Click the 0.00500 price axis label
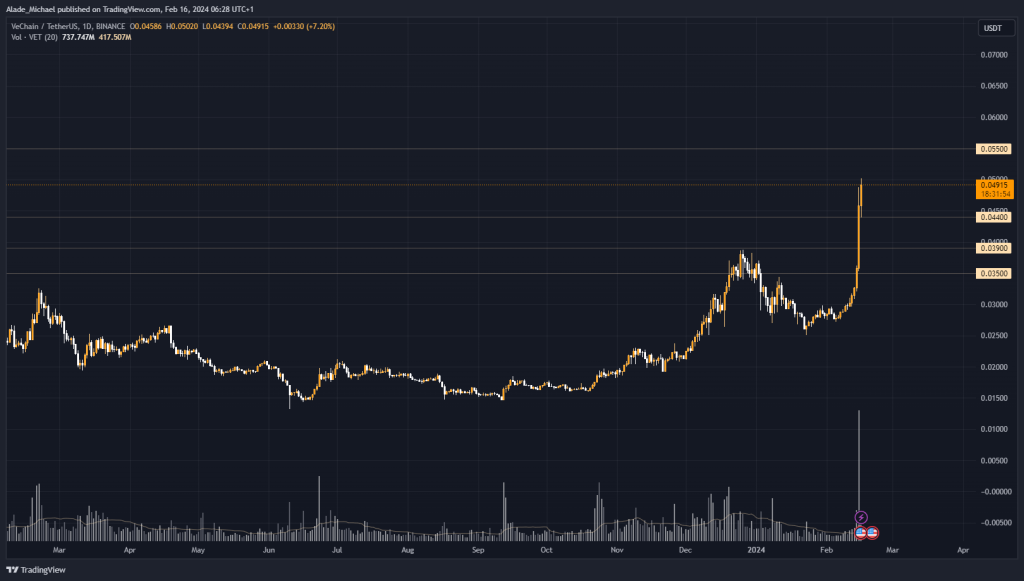The image size is (1024, 581). 994,461
